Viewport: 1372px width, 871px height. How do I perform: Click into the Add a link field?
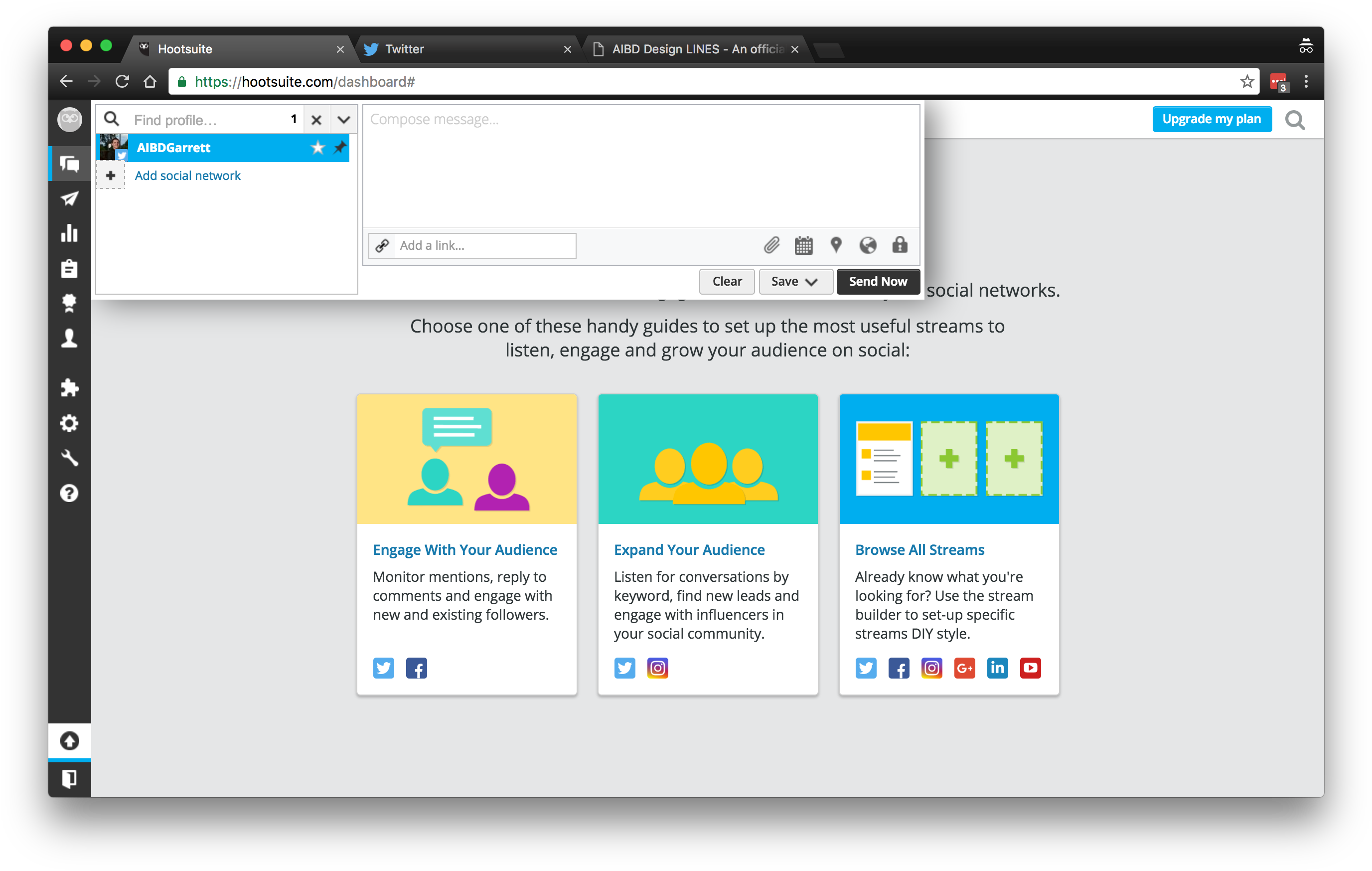click(x=484, y=246)
